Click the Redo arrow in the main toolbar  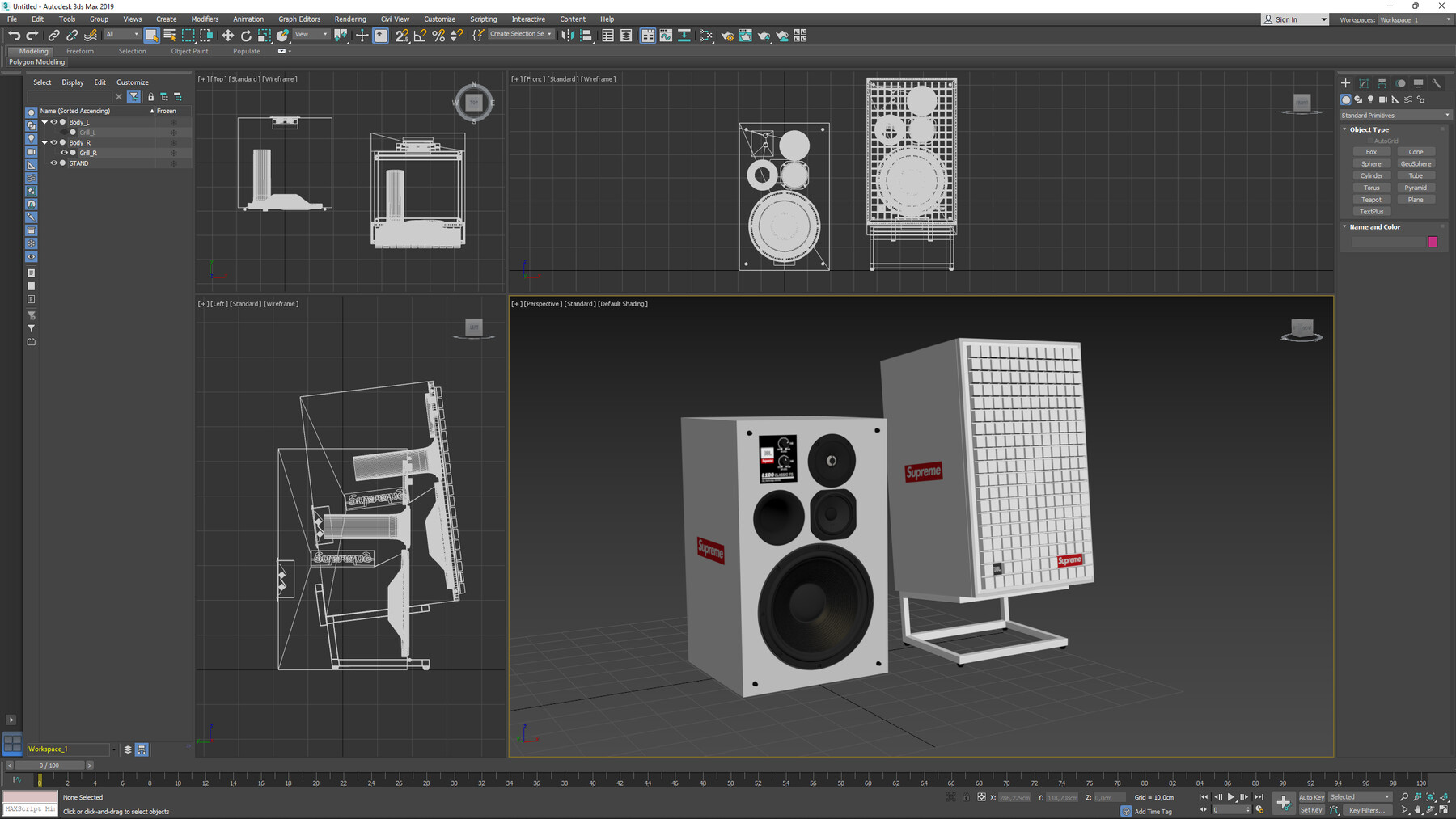pos(32,36)
